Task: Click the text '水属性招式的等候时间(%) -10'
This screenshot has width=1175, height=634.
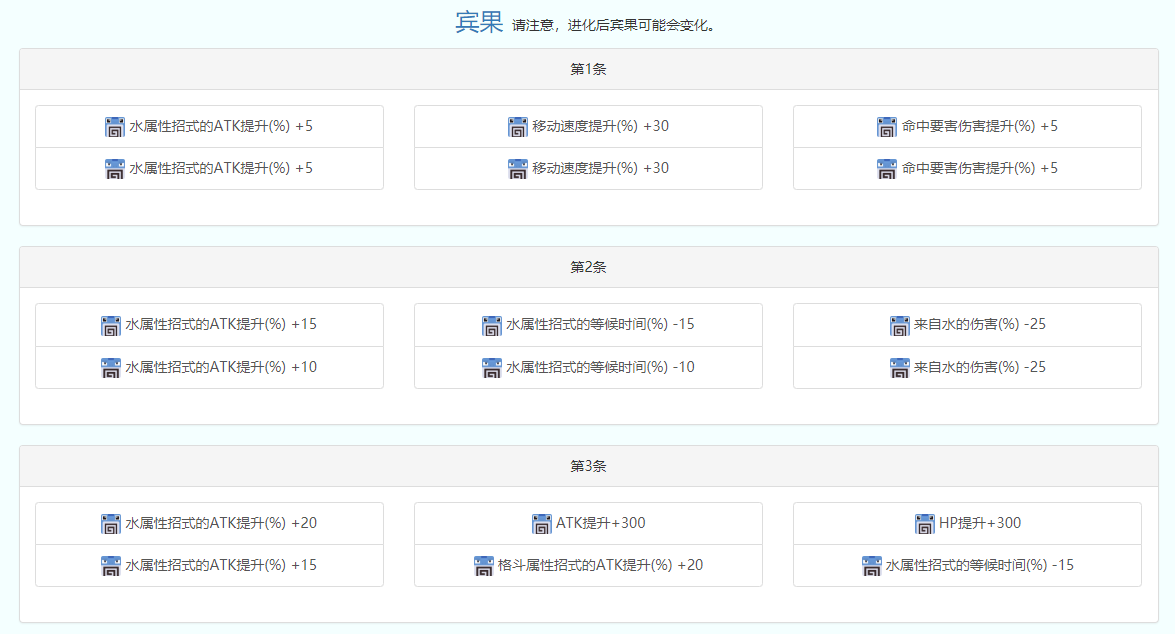Action: (x=600, y=367)
